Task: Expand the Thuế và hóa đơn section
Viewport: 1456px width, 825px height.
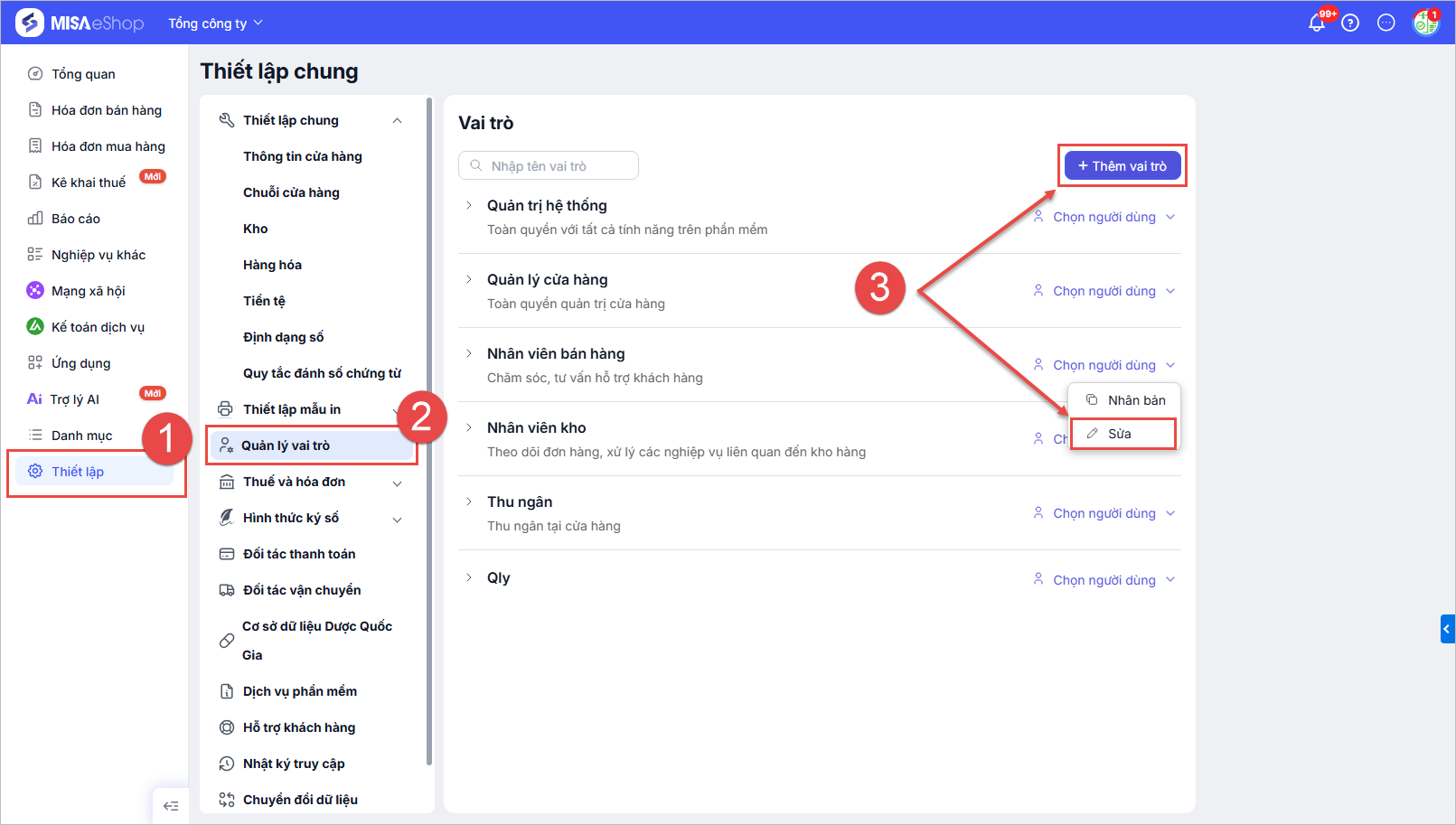Action: (397, 483)
